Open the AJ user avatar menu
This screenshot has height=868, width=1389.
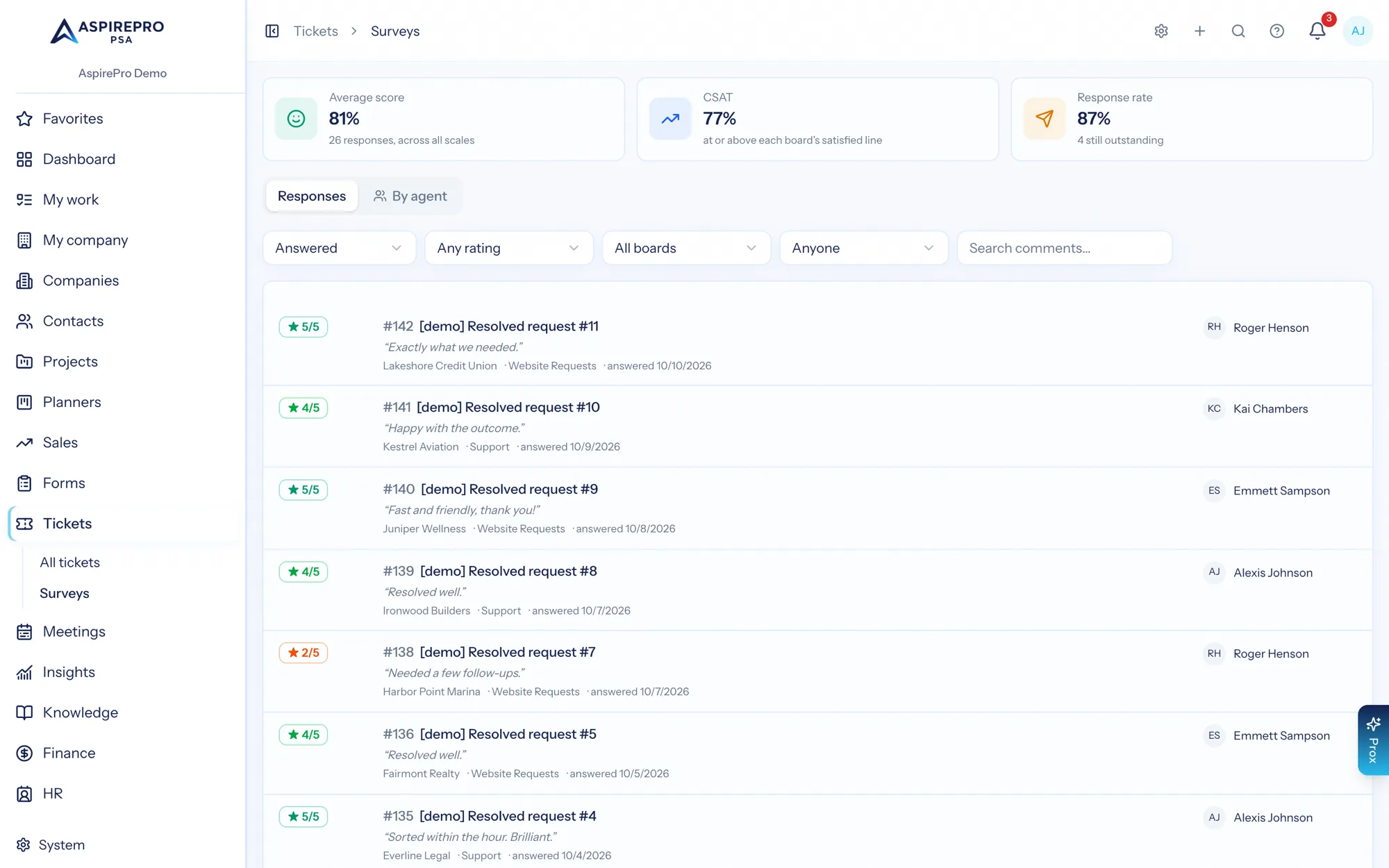point(1358,31)
